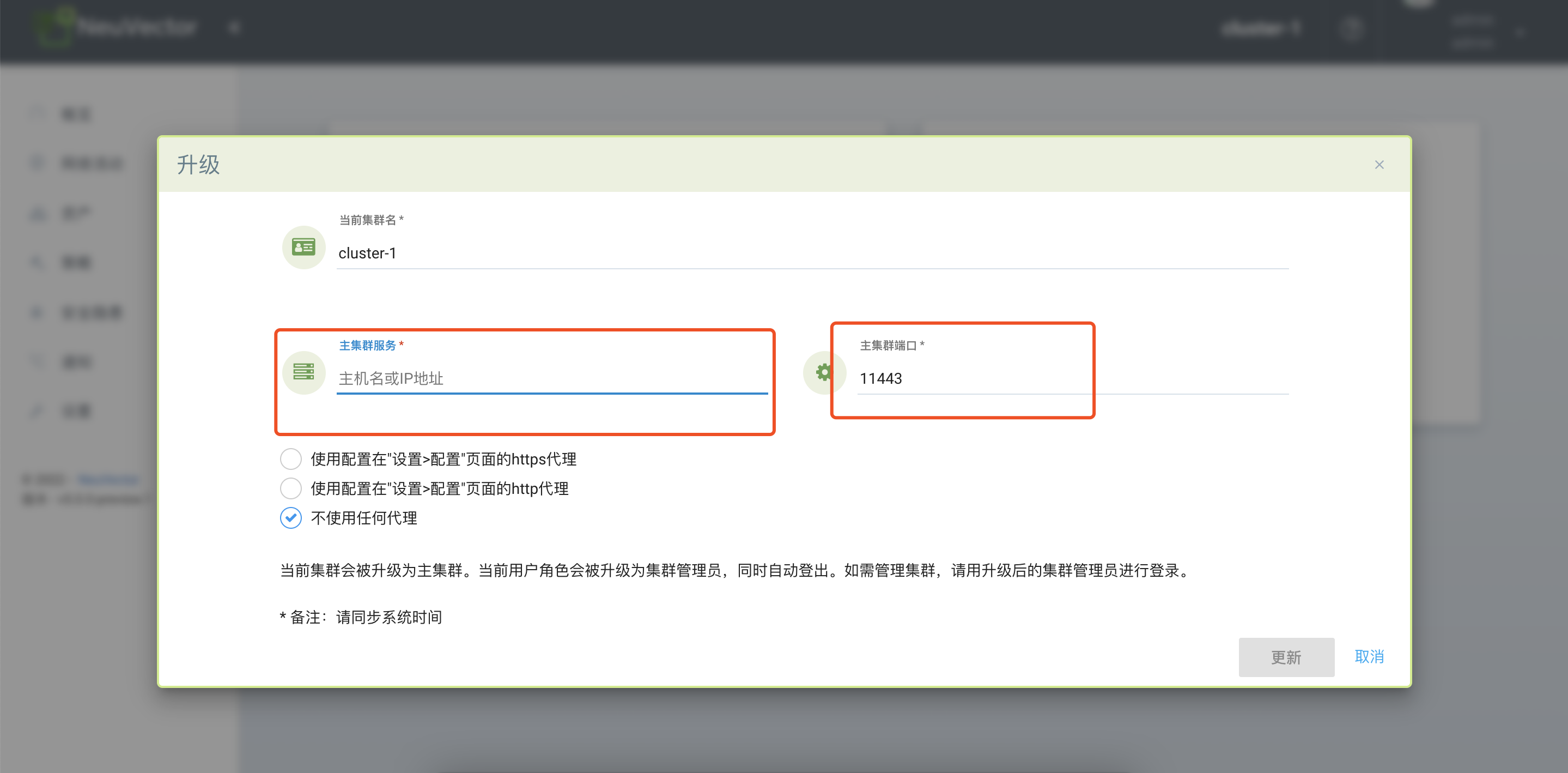
Task: Click the 主集群端口 field showing 11443
Action: [974, 379]
